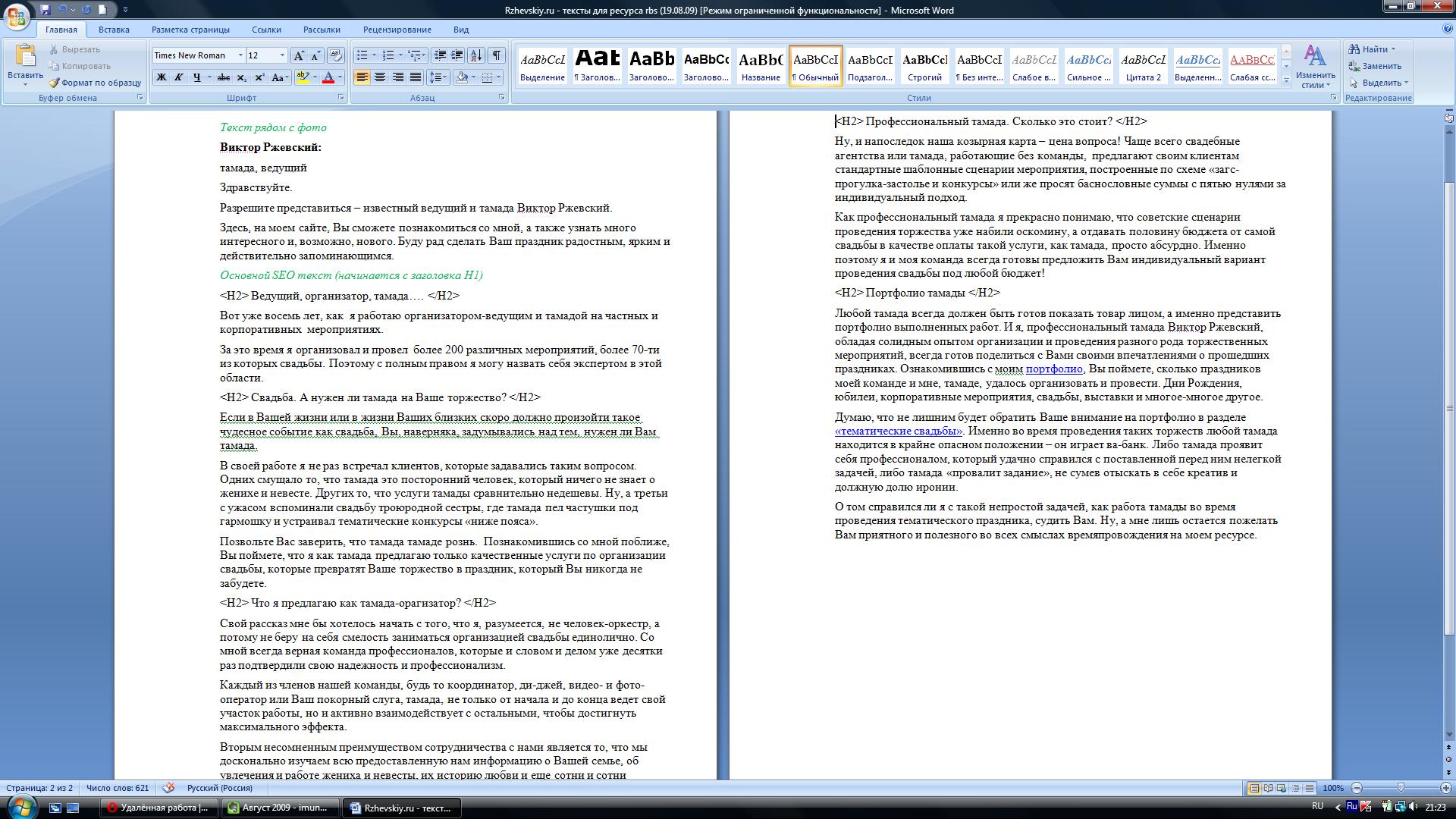
Task: Increase font size with Grow Font
Action: tap(299, 55)
